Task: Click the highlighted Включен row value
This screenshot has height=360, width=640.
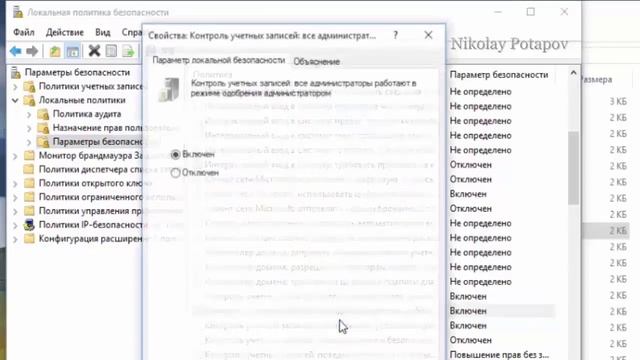Action: (x=468, y=311)
